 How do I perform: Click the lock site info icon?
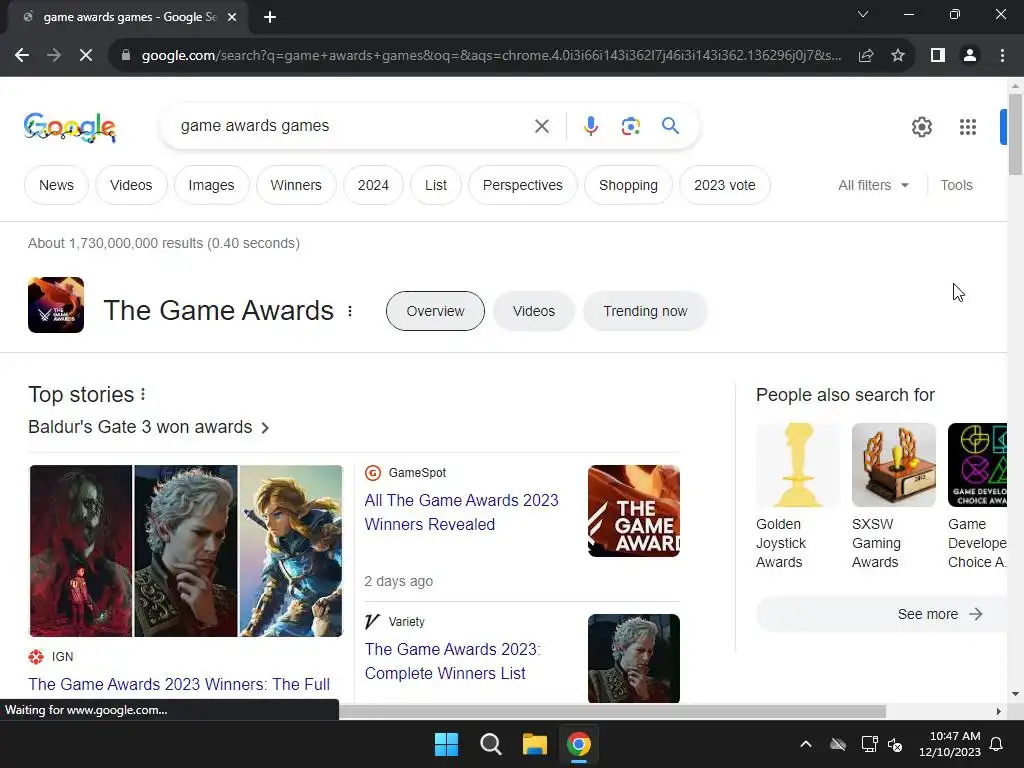pyautogui.click(x=126, y=56)
